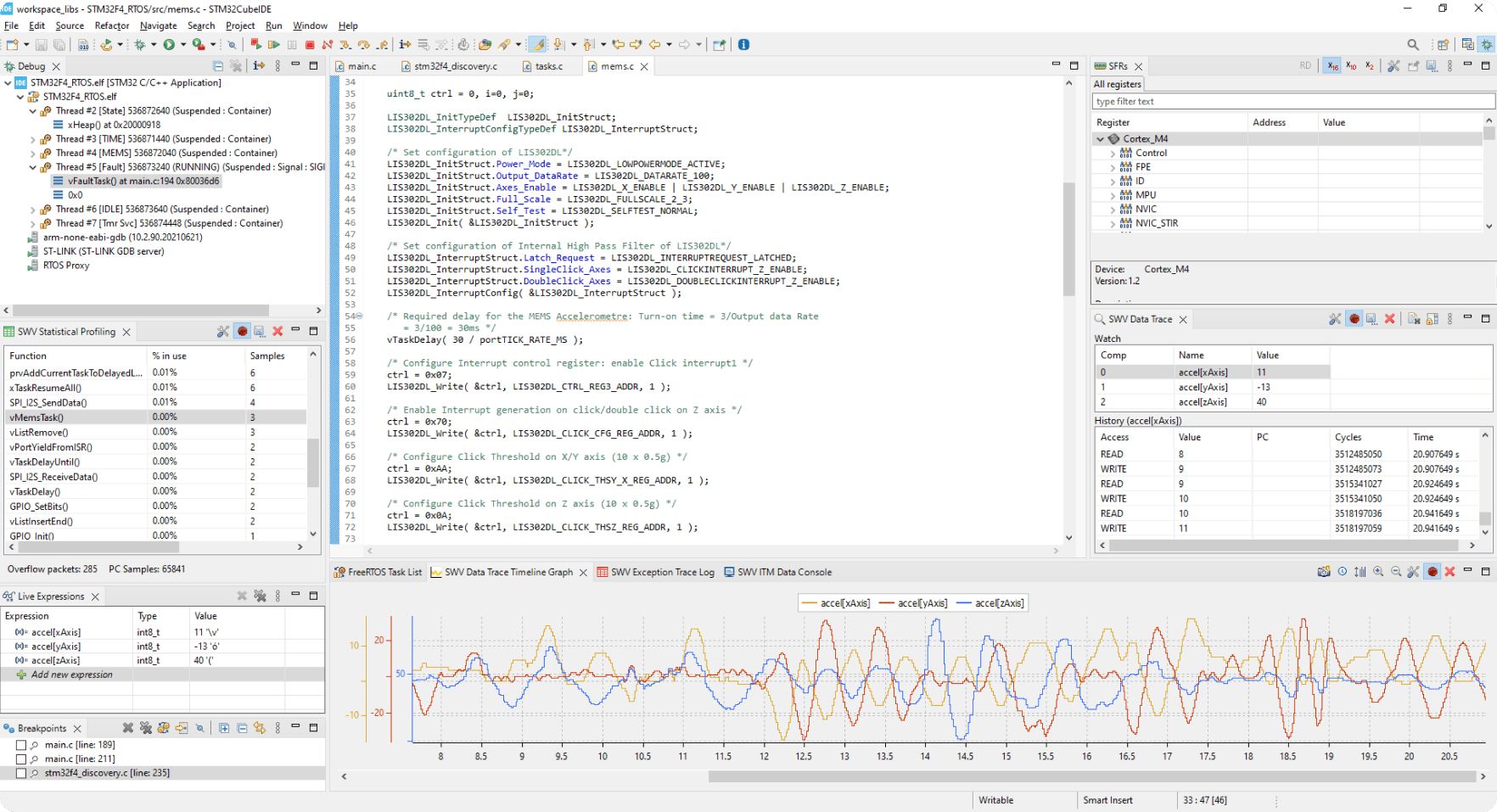Click the Resume debug toolbar icon
The width and height of the screenshot is (1497, 812).
coord(273,45)
